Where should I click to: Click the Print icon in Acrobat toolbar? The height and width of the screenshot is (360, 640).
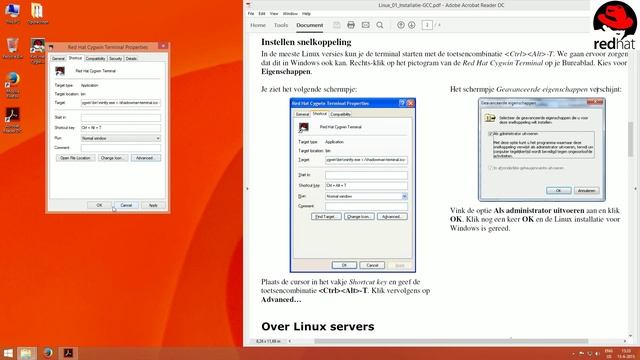click(351, 25)
